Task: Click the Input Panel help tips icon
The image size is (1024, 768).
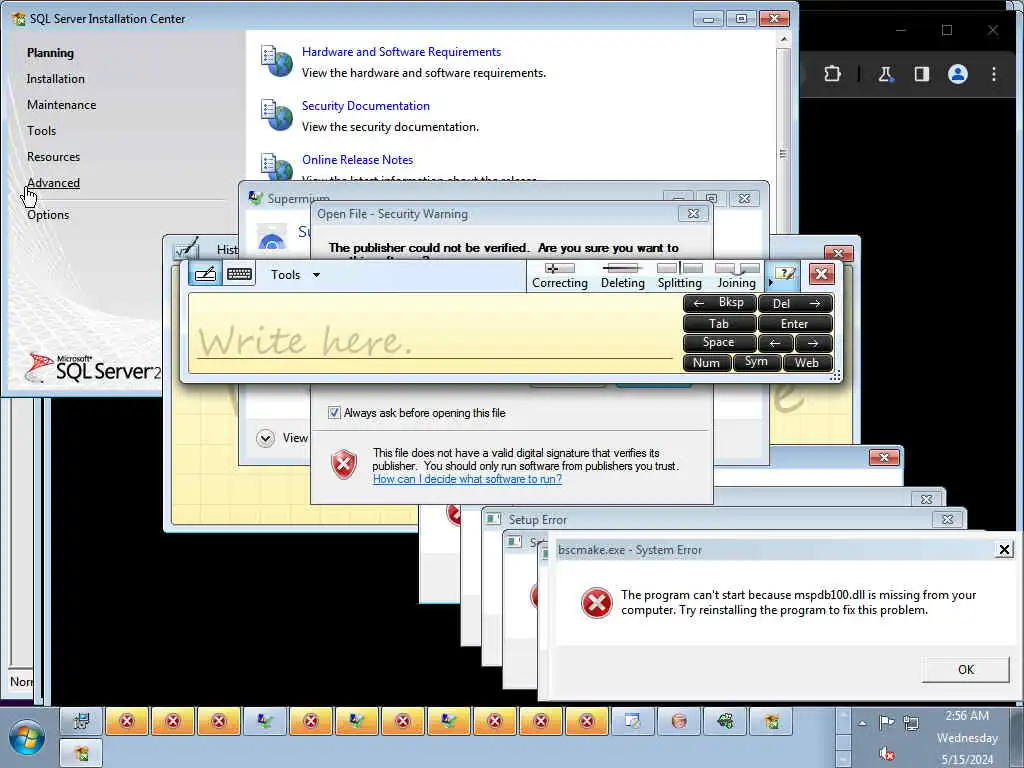Action: pos(785,274)
